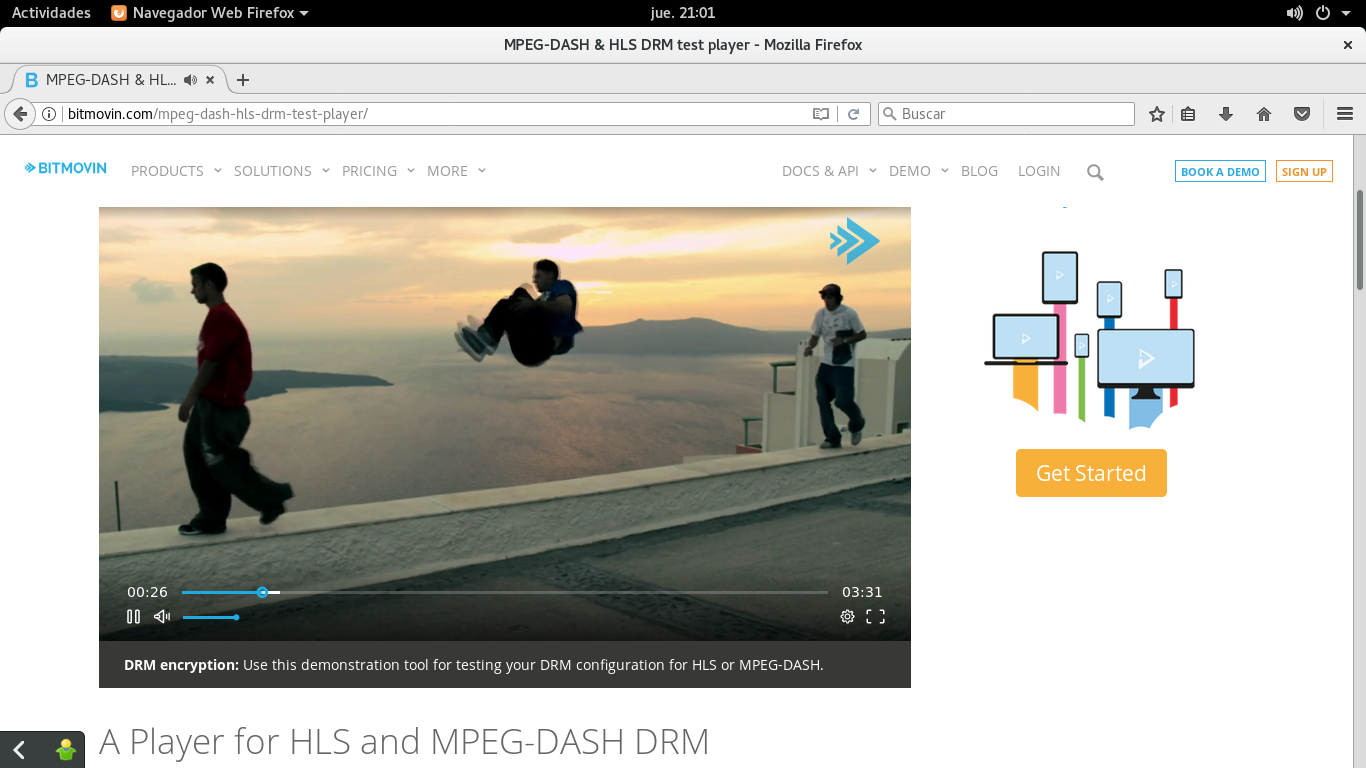The width and height of the screenshot is (1366, 768).
Task: Go back with browser back arrow
Action: tap(19, 114)
